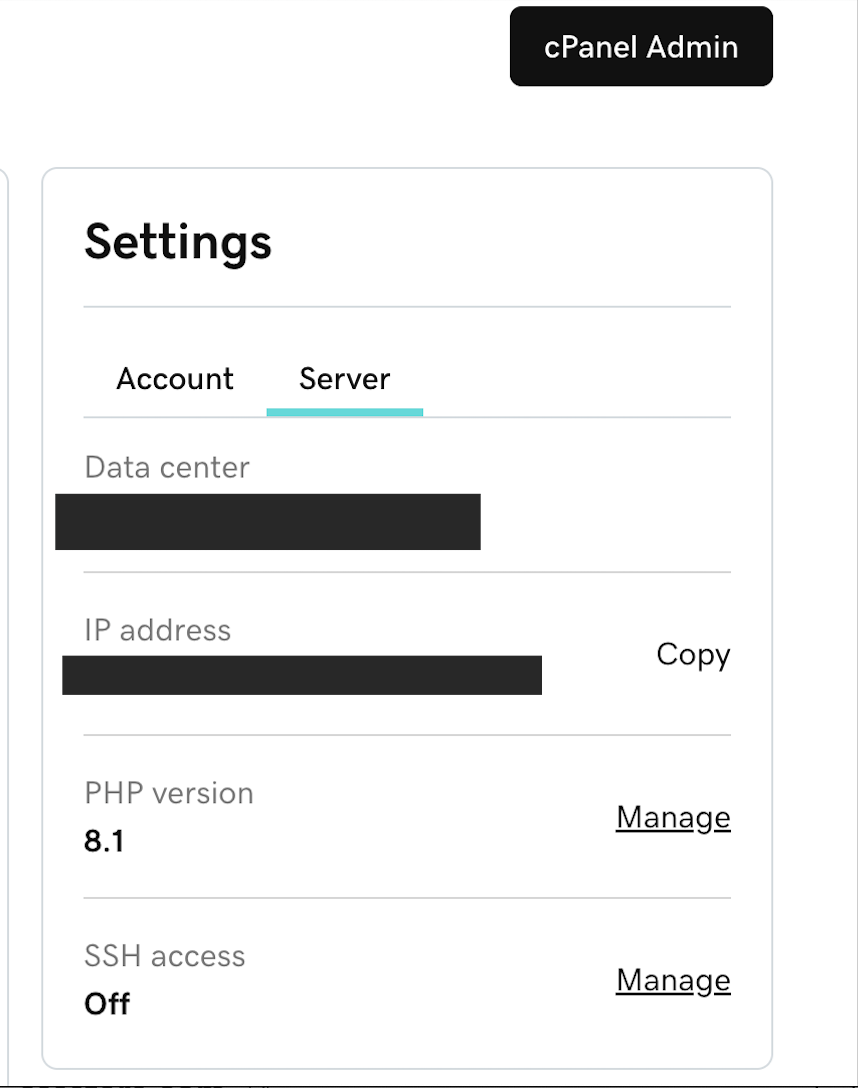The height and width of the screenshot is (1088, 858).
Task: Click the active Server tab underline
Action: (344, 408)
